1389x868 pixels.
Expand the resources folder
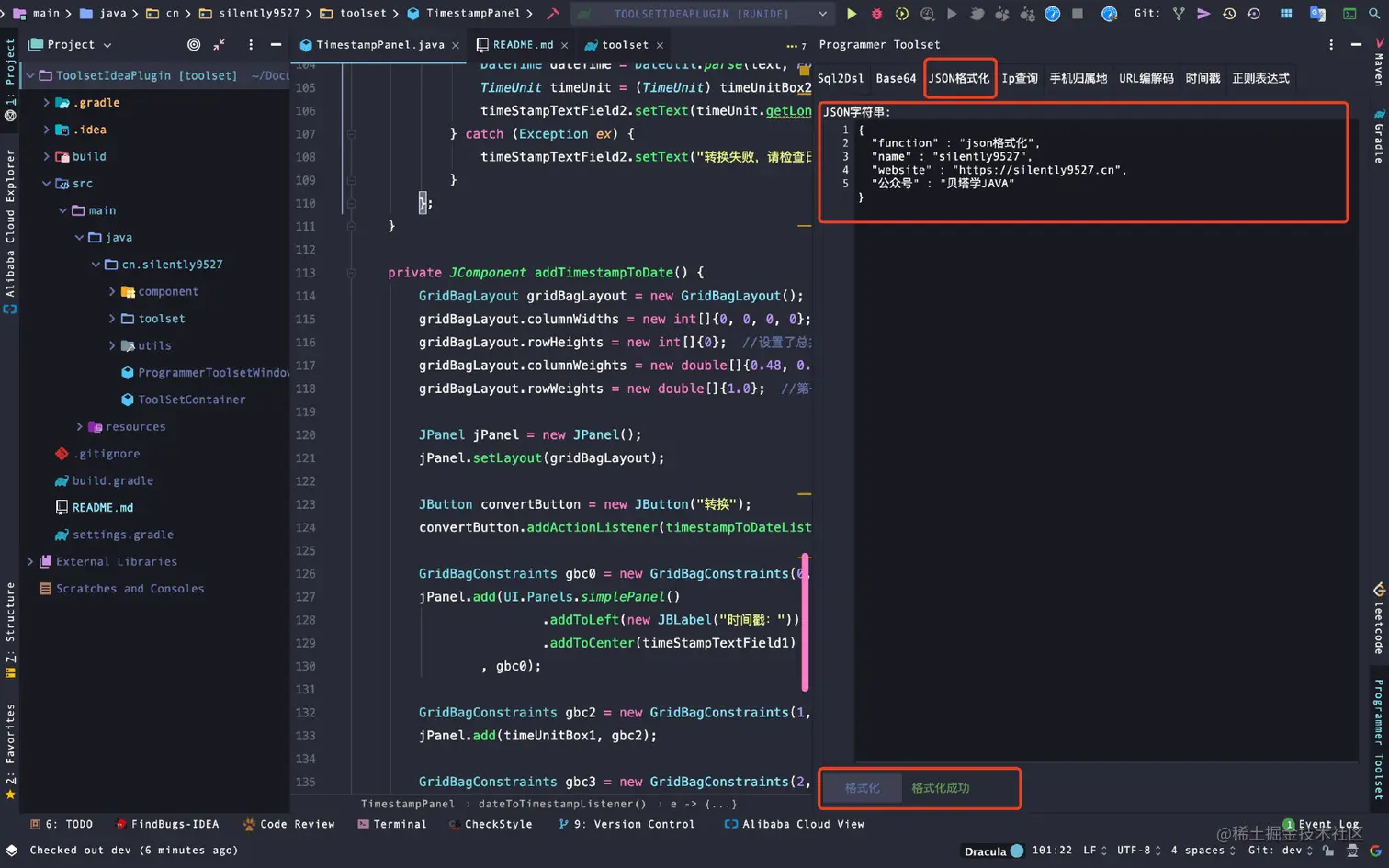tap(80, 426)
